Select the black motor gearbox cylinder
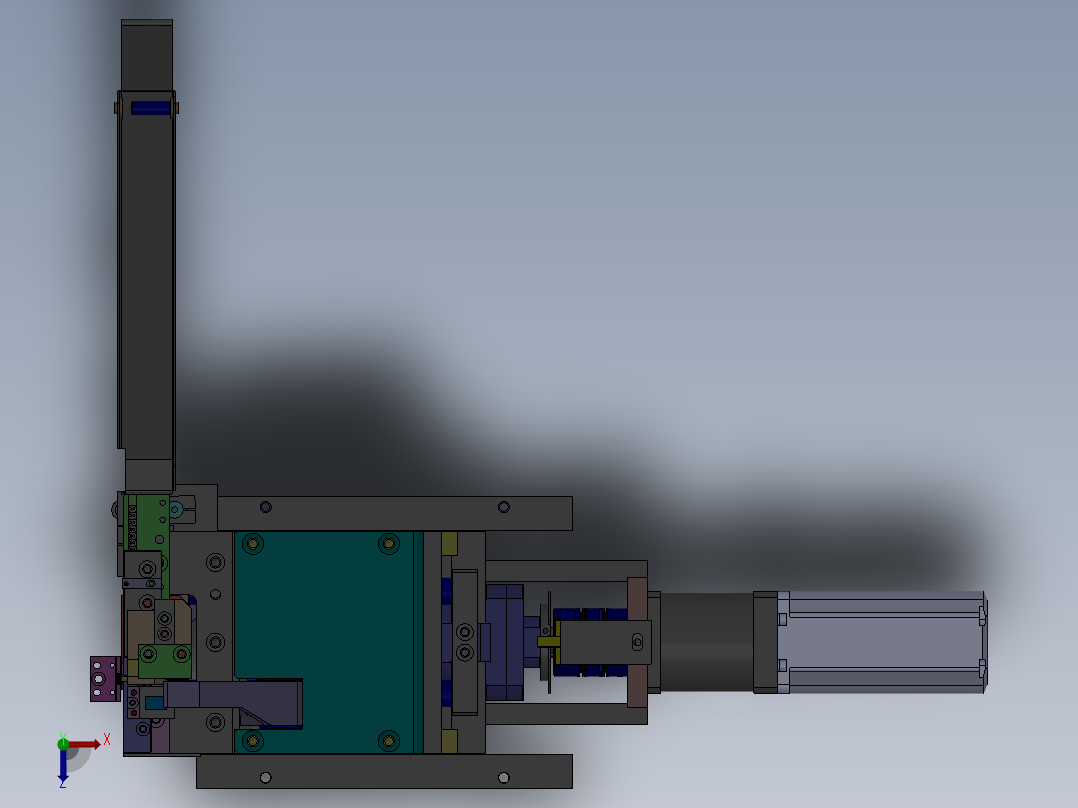 (707, 642)
